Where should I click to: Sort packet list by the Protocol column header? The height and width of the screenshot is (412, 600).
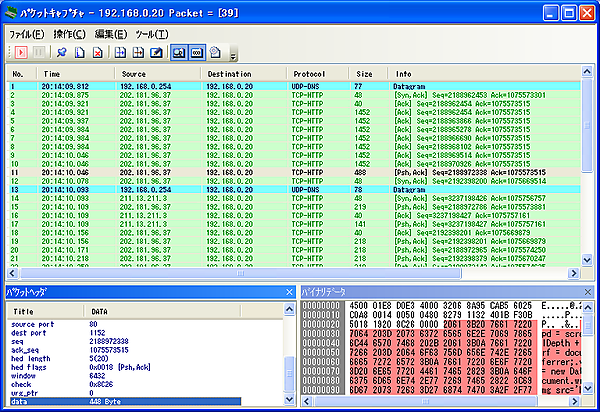click(310, 74)
